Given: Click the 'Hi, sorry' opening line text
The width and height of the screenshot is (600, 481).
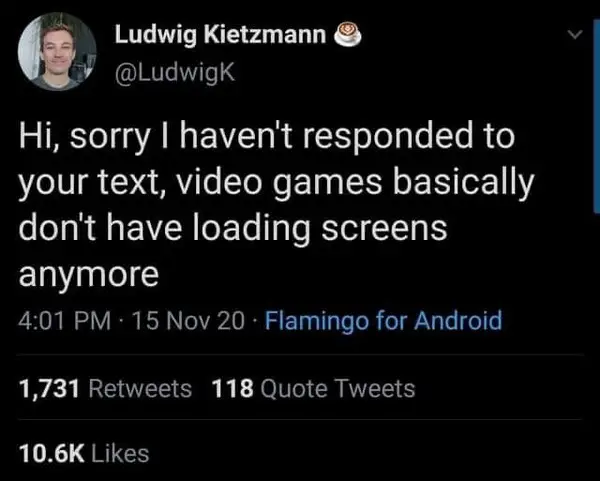Looking at the screenshot, I should (84, 137).
